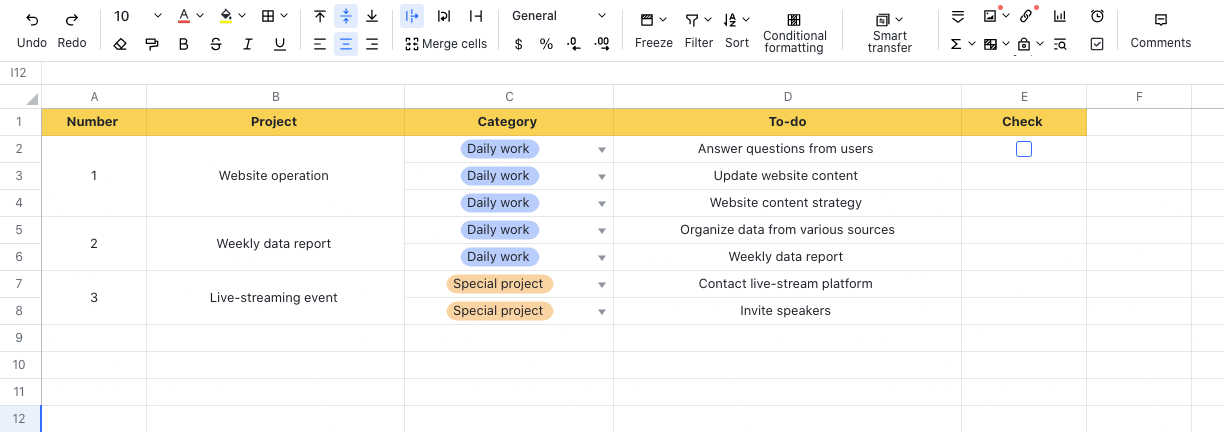Select the fill color paint bucket
Image resolution: width=1224 pixels, height=432 pixels.
pos(226,17)
